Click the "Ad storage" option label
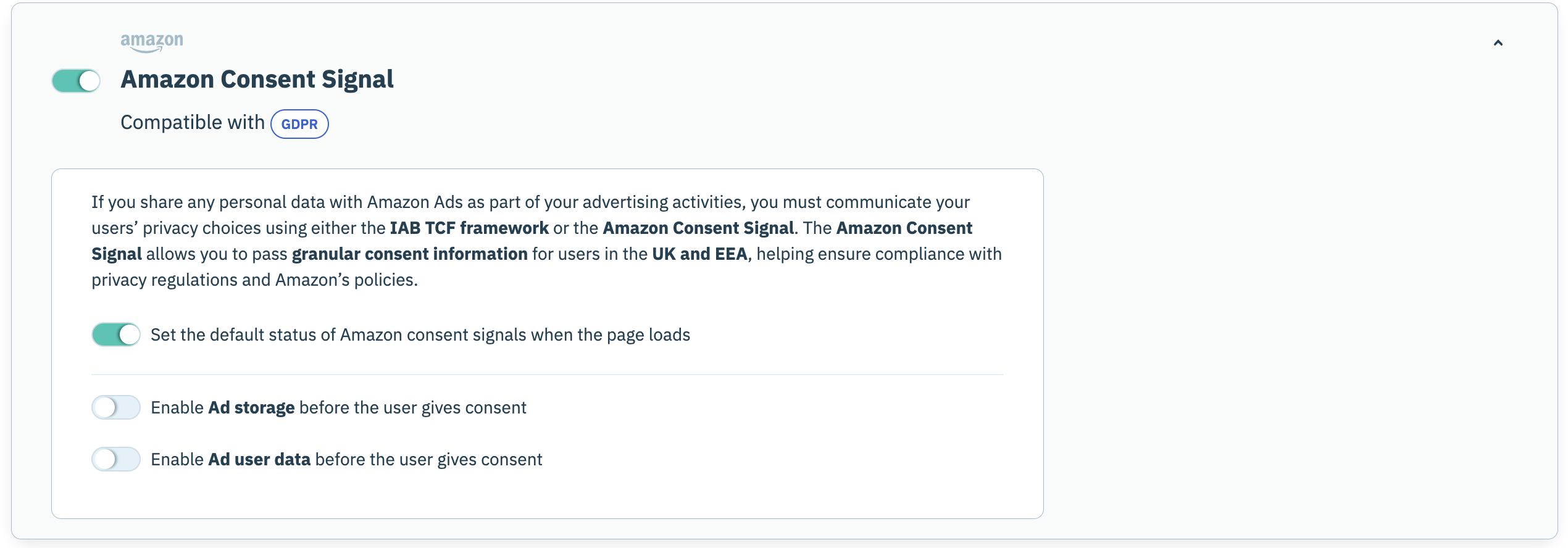The width and height of the screenshot is (1568, 548). pyautogui.click(x=251, y=408)
